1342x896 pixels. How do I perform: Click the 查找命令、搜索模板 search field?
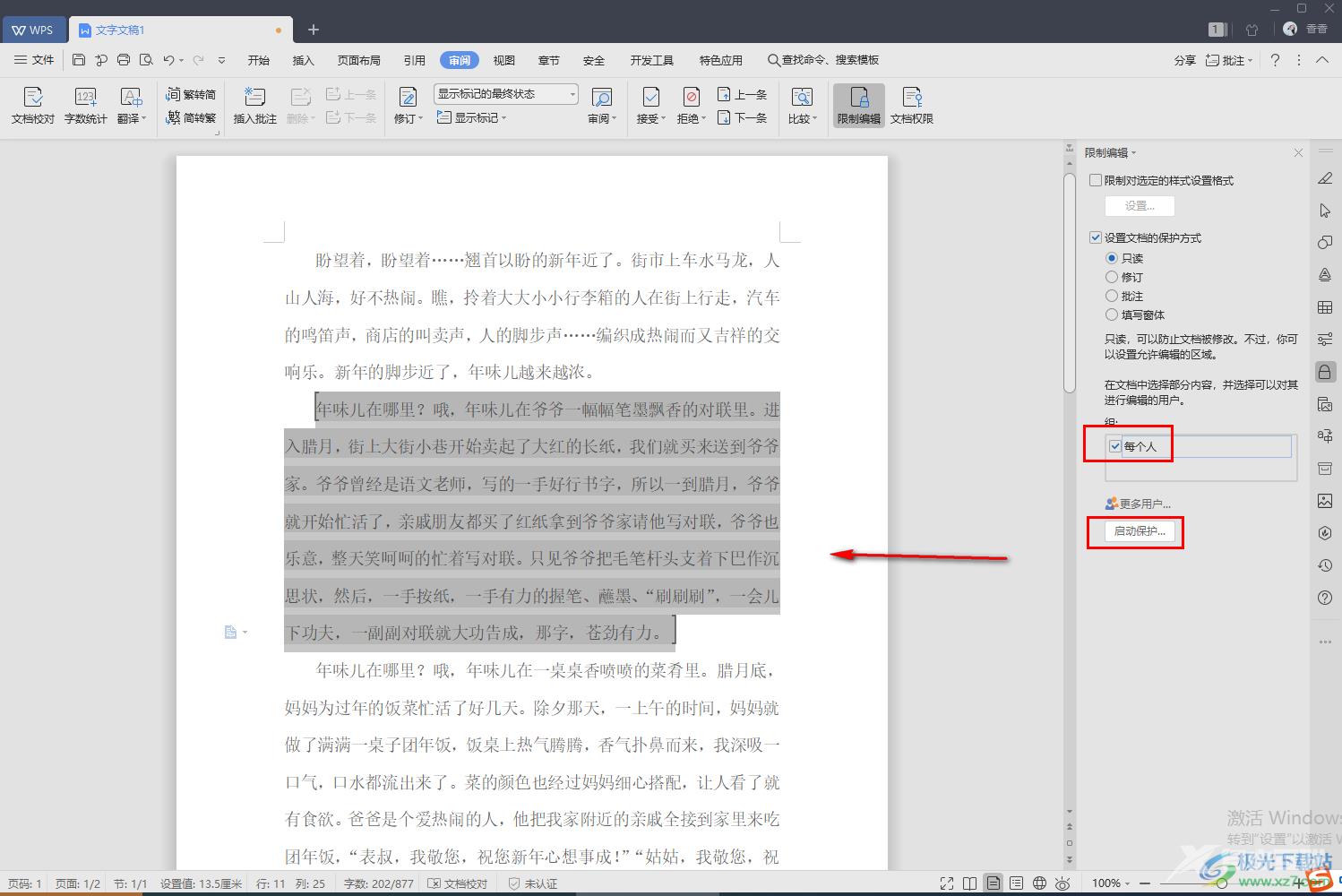click(822, 60)
